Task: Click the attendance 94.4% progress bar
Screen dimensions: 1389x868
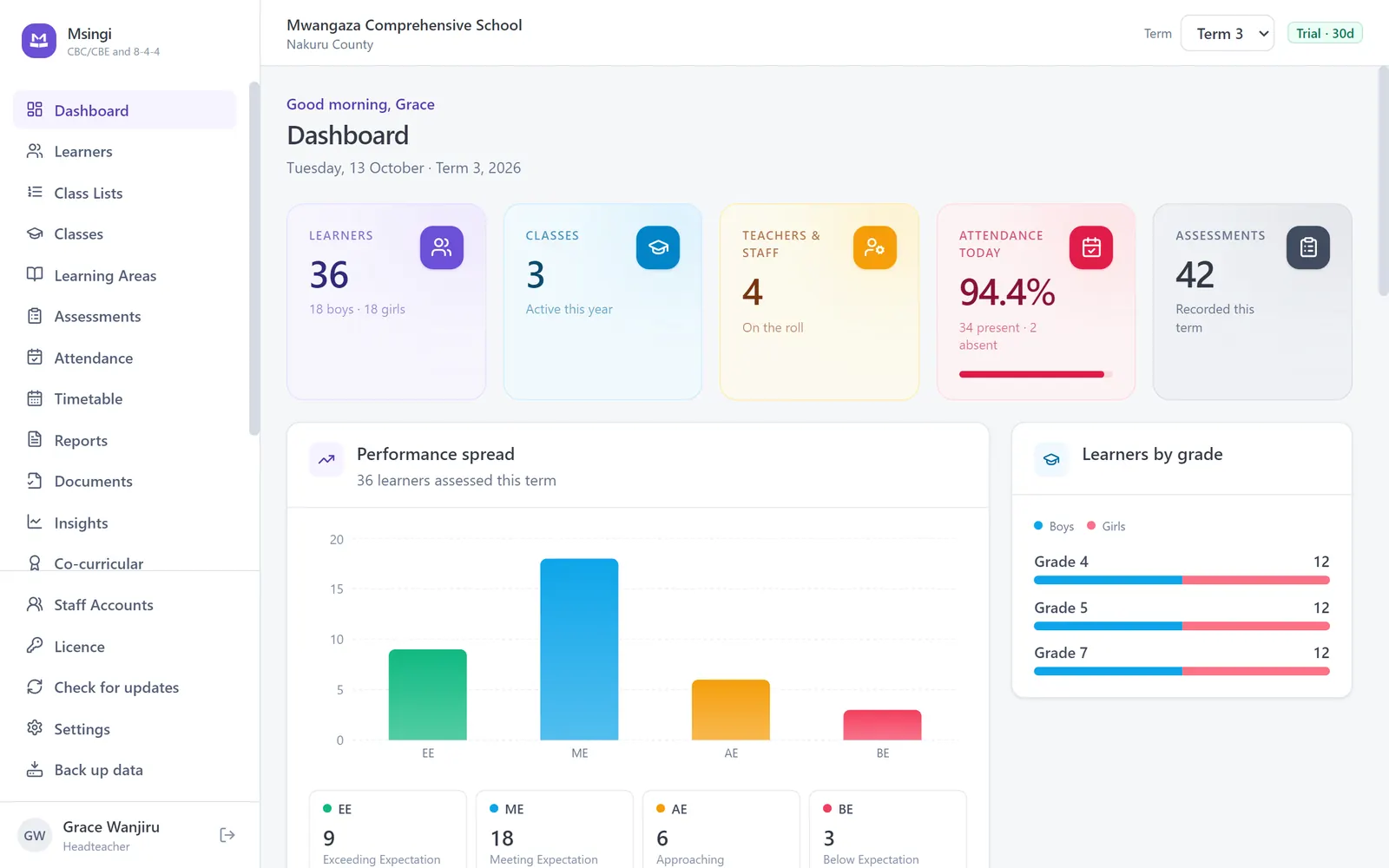Action: pyautogui.click(x=1036, y=374)
